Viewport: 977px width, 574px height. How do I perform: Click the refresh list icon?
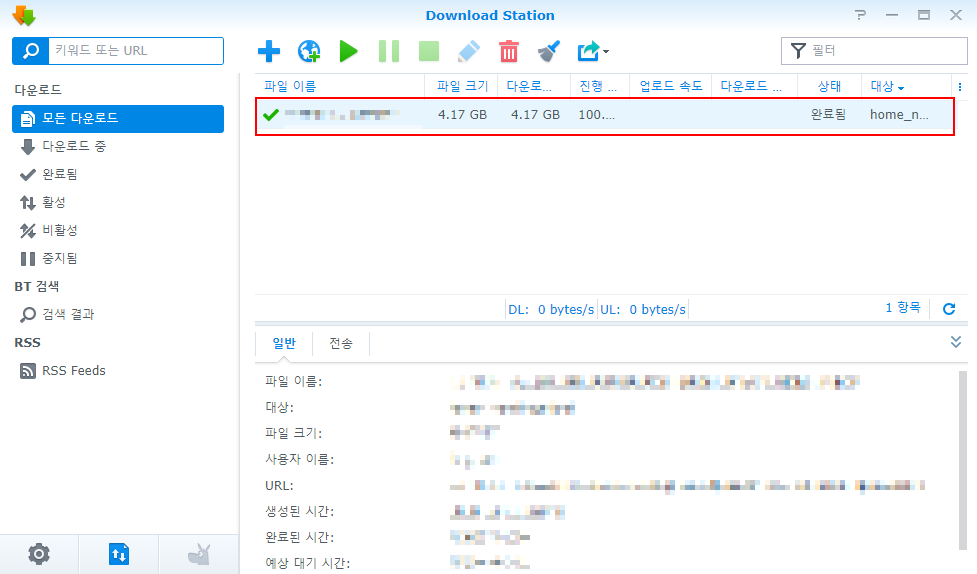pyautogui.click(x=949, y=309)
